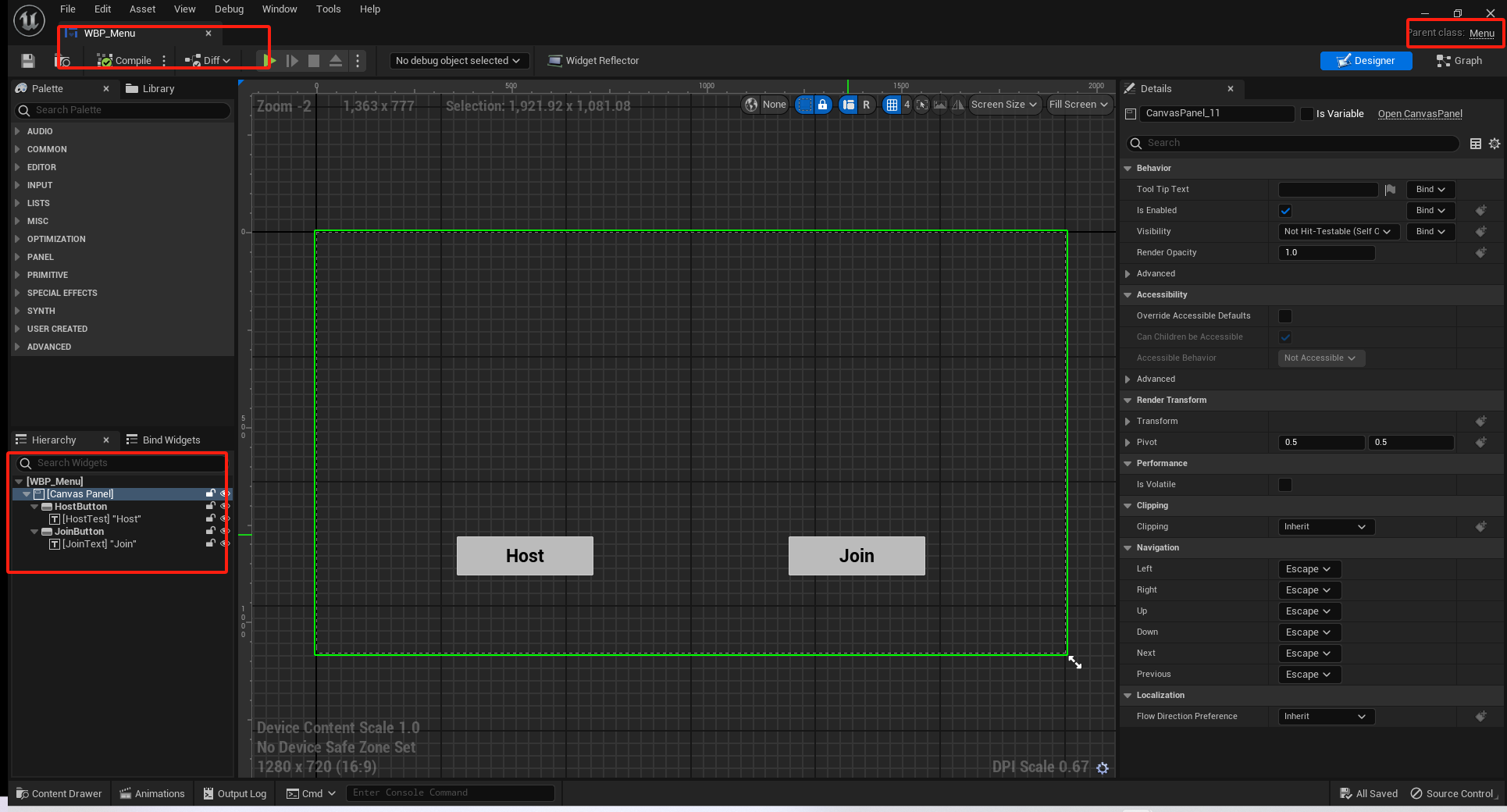
Task: Open the Visibility dropdown in Details
Action: (x=1337, y=232)
